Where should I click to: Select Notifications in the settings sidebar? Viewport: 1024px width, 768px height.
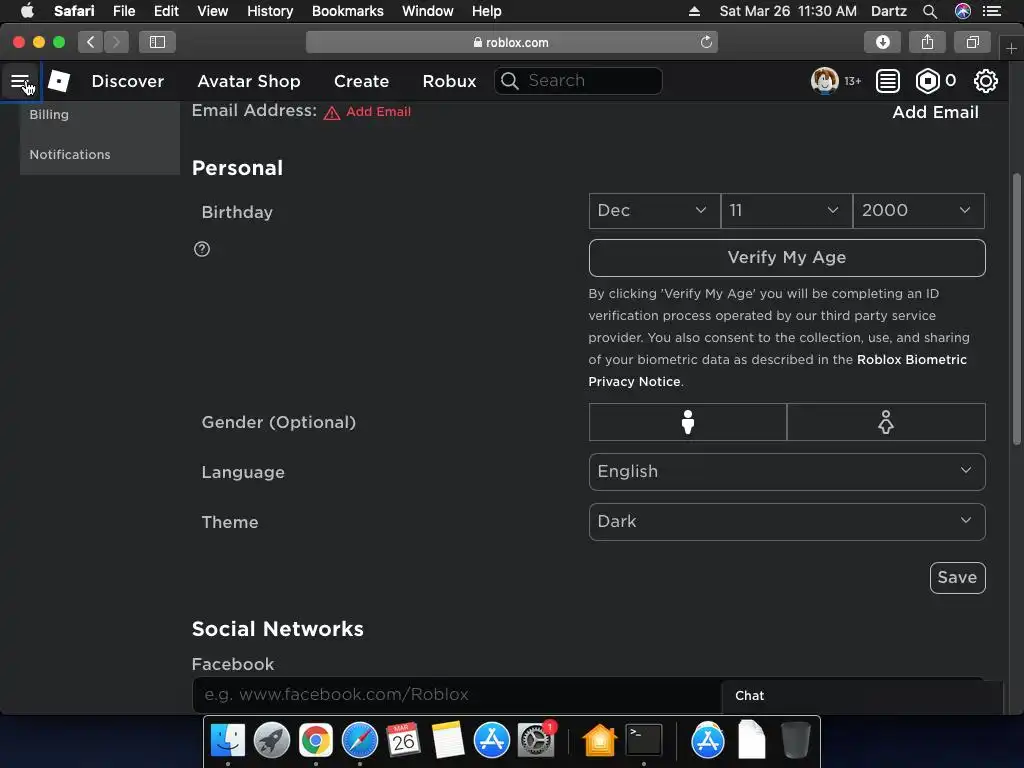70,155
